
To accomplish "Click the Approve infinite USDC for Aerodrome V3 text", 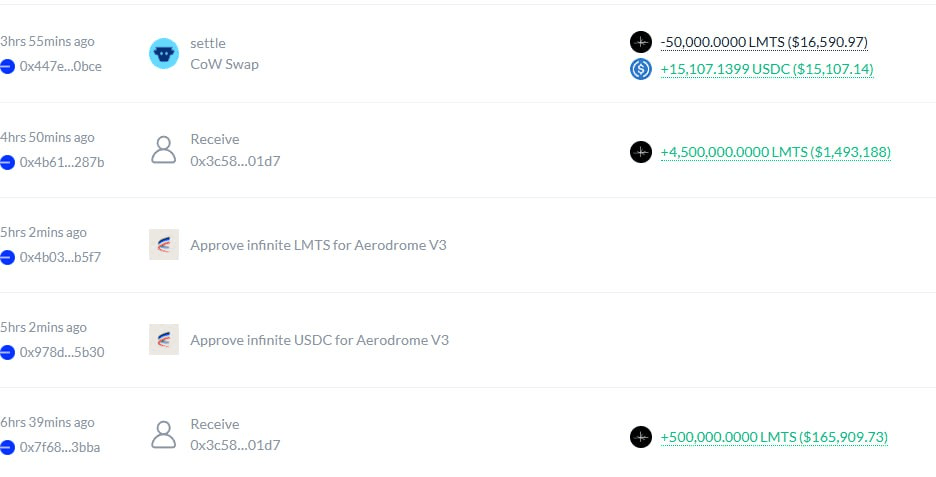I will [319, 340].
